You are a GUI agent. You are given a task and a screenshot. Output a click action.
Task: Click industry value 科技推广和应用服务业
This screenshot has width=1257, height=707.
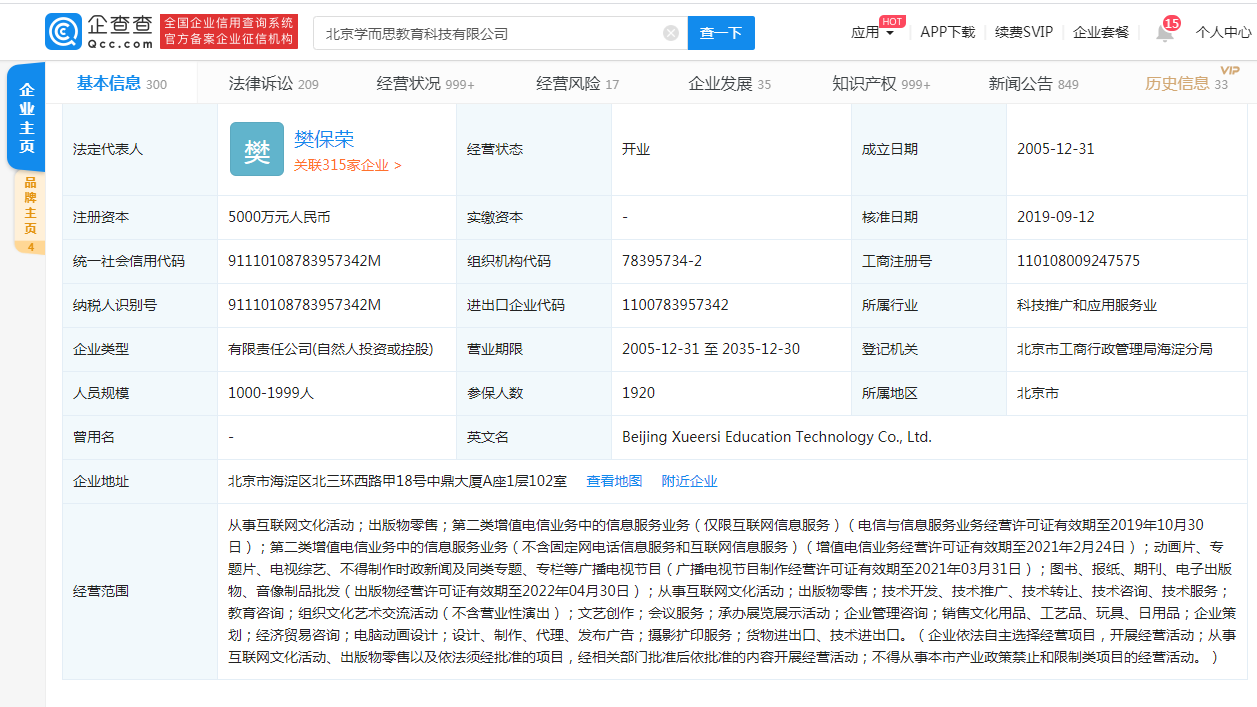click(1087, 305)
